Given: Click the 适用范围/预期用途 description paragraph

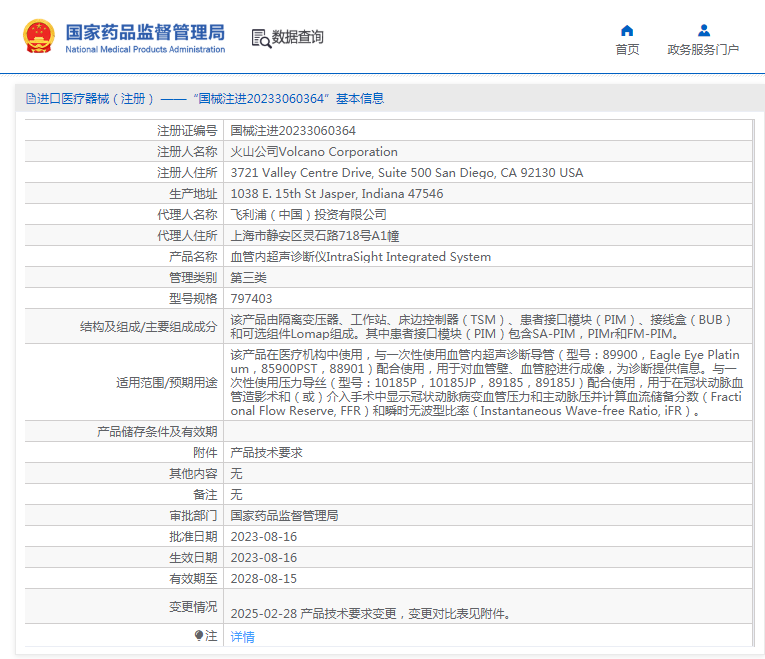Looking at the screenshot, I should (x=486, y=383).
